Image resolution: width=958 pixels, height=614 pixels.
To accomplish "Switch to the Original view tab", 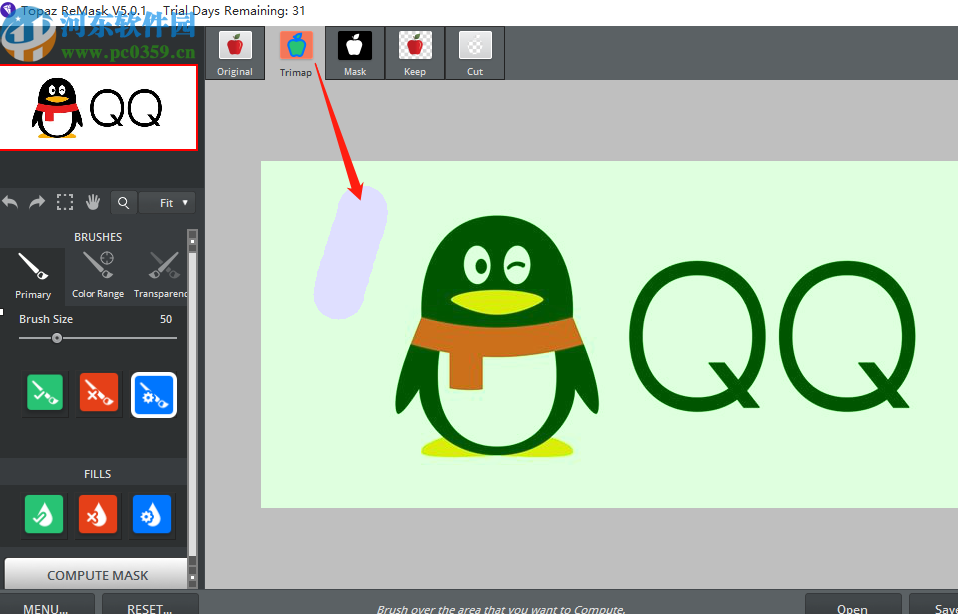I will point(235,53).
